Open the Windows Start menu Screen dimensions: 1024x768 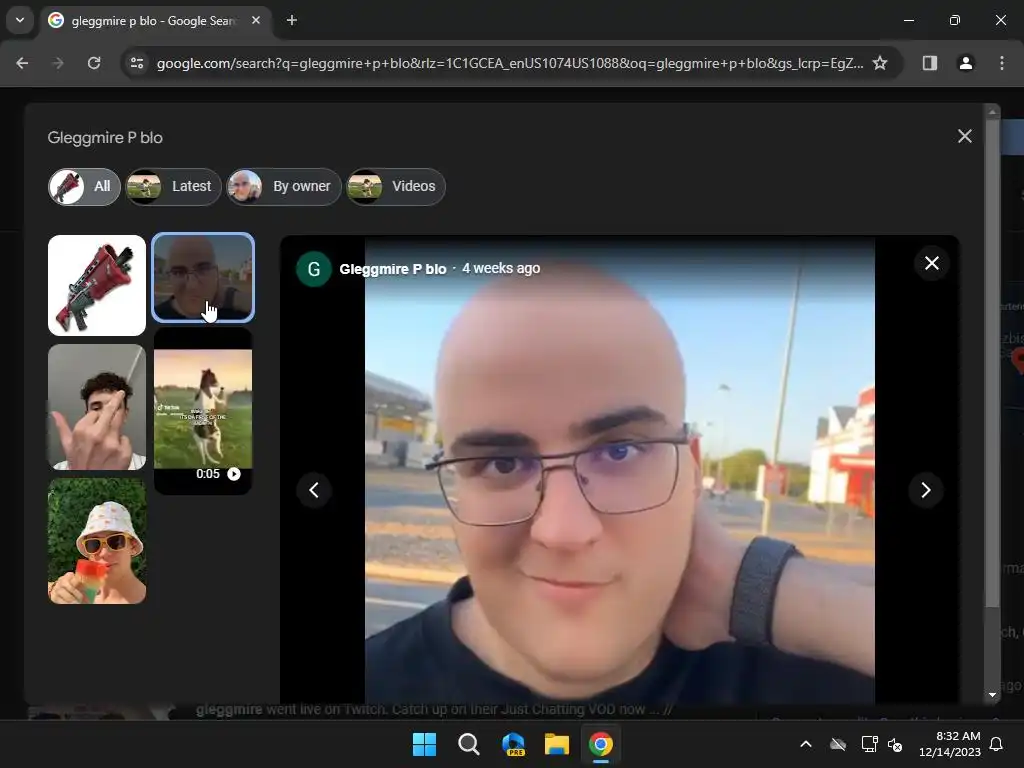pos(424,744)
